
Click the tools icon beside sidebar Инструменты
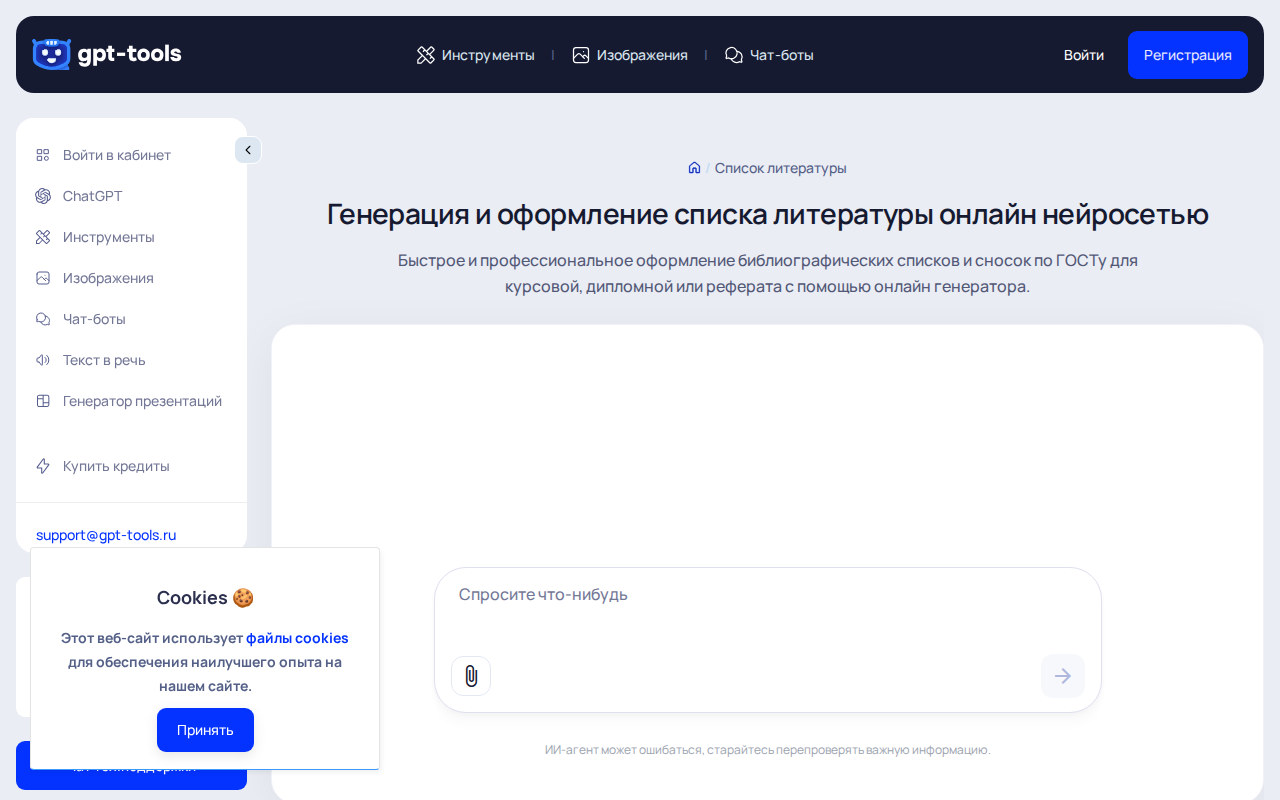tap(43, 237)
